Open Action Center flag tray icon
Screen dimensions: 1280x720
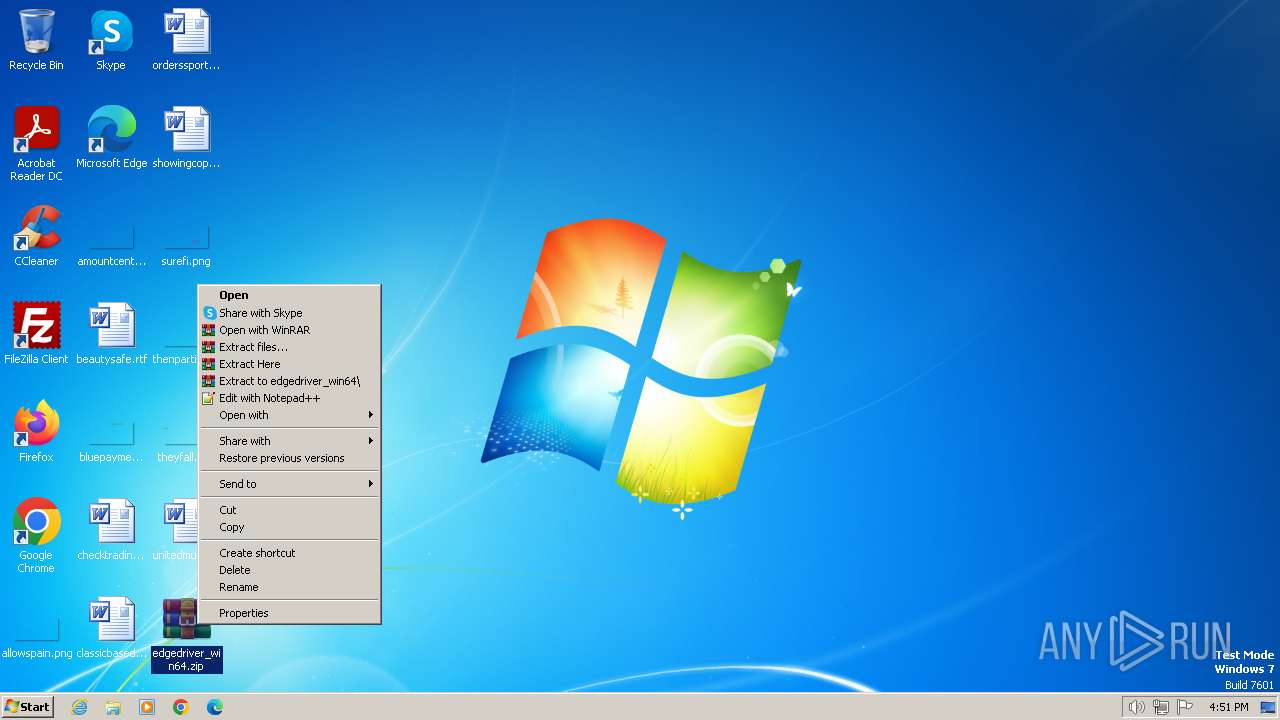click(x=1186, y=707)
